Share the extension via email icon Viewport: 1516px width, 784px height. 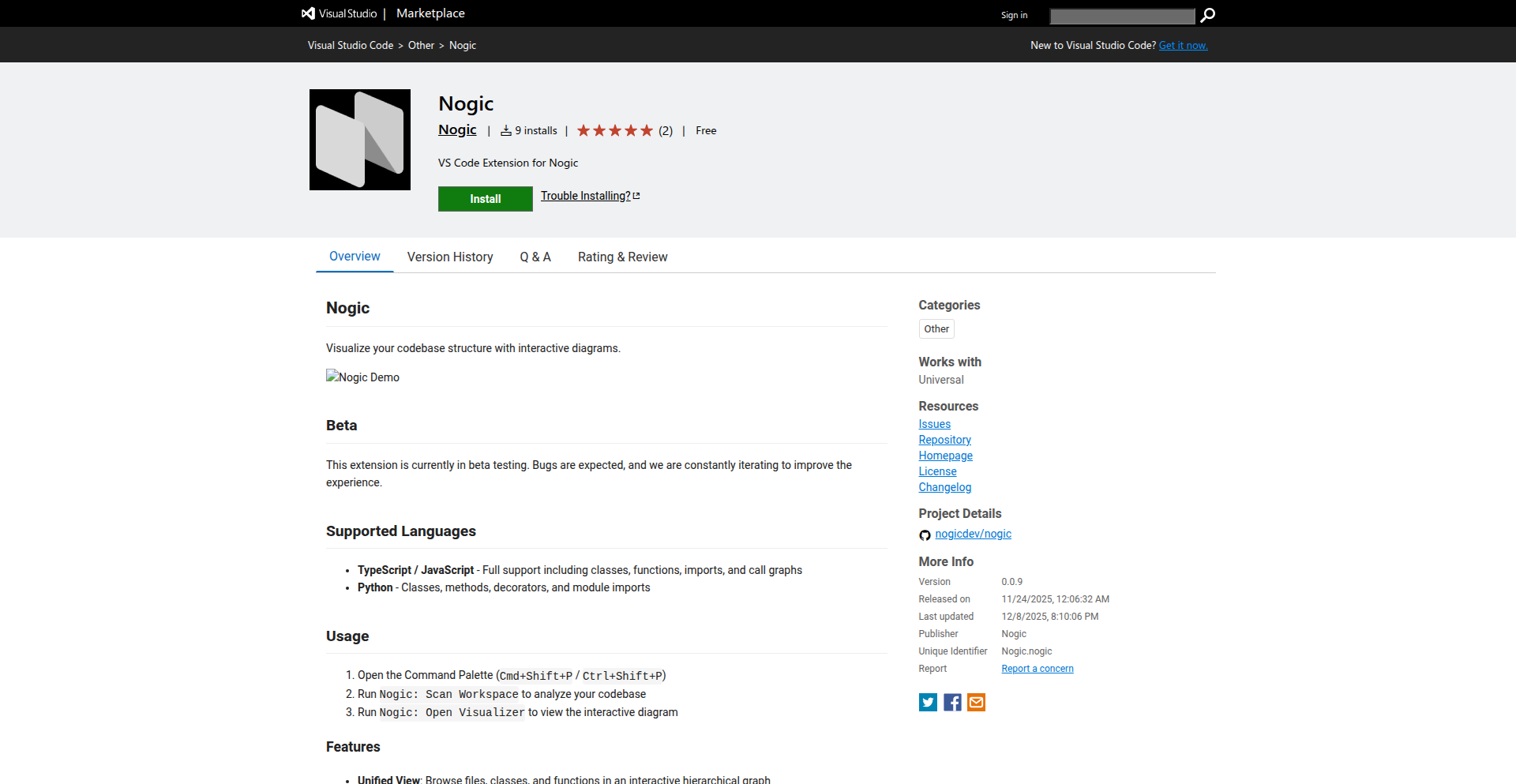pyautogui.click(x=976, y=703)
